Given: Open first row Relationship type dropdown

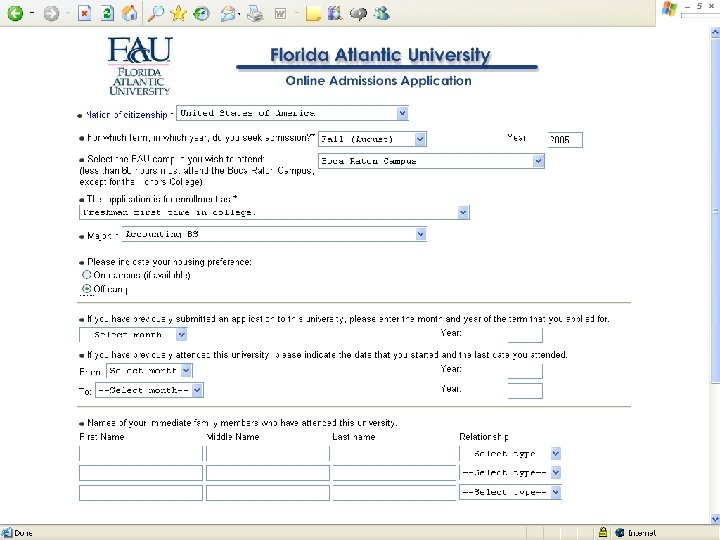Looking at the screenshot, I should coord(510,454).
